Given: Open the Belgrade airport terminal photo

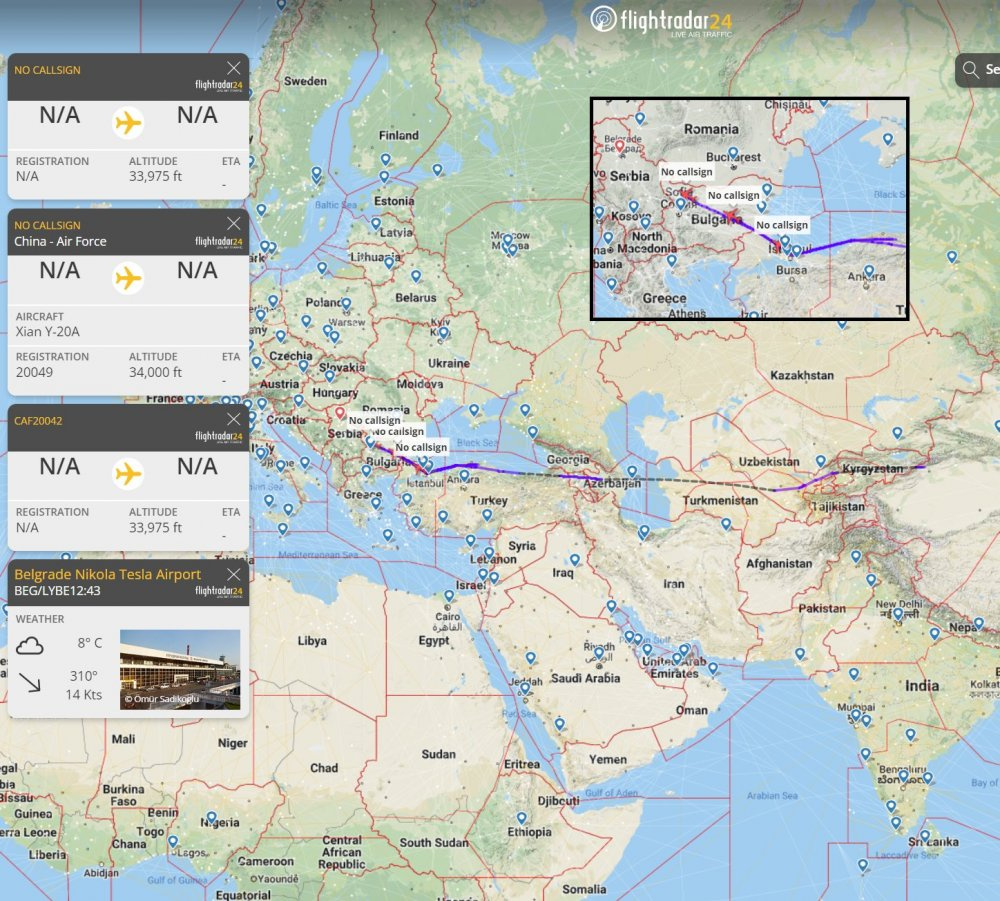Looking at the screenshot, I should click(x=180, y=669).
